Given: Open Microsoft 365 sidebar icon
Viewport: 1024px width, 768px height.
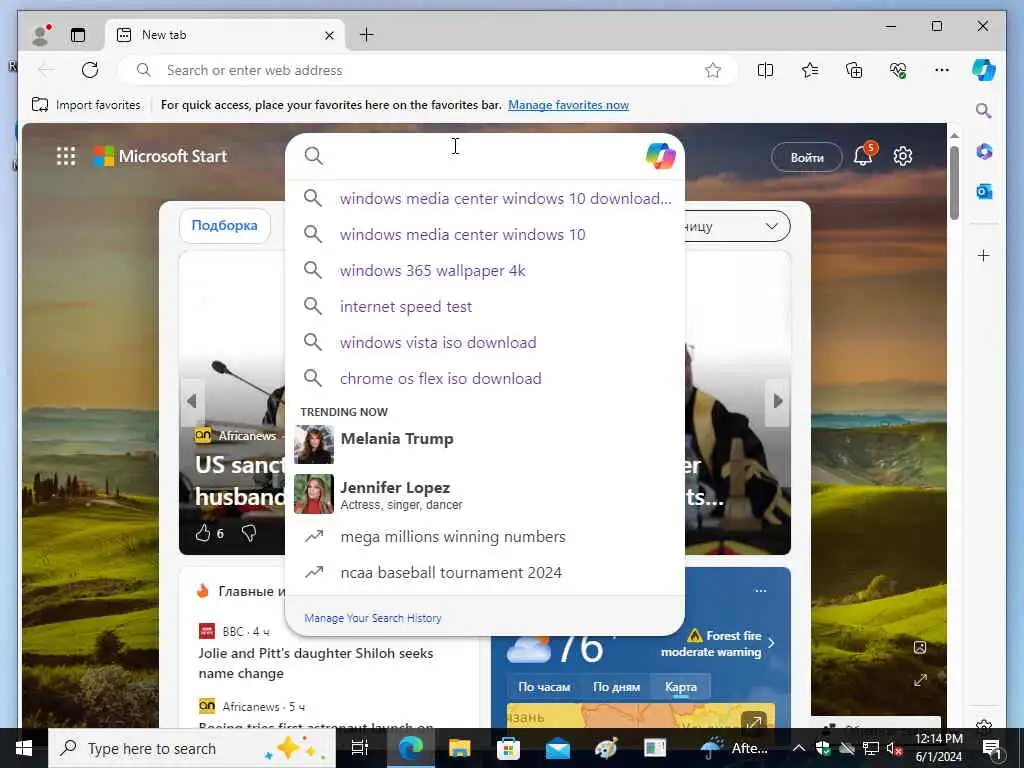Looking at the screenshot, I should click(x=984, y=152).
